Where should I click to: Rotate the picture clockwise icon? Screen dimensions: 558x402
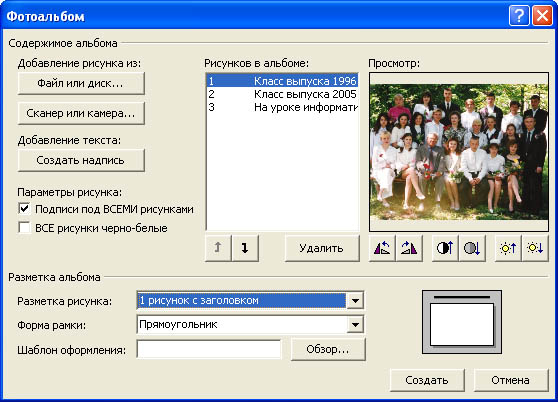coord(409,248)
